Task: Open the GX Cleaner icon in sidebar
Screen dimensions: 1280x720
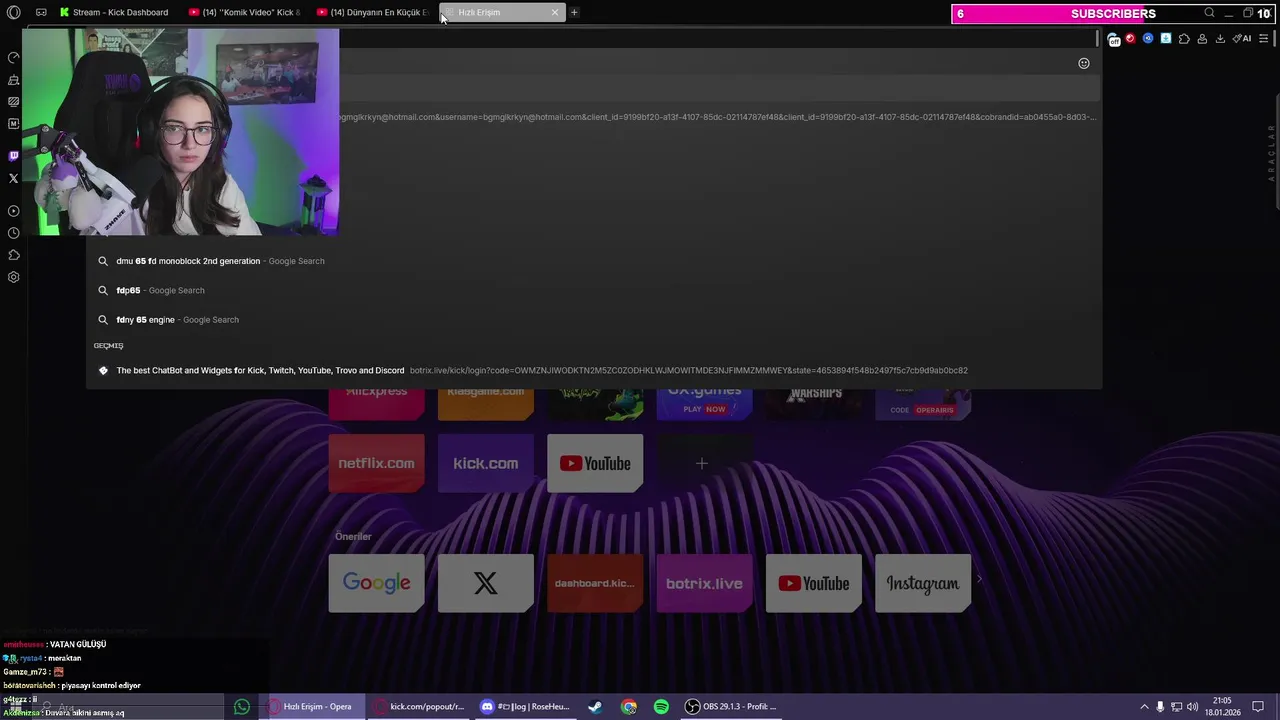Action: 13,80
